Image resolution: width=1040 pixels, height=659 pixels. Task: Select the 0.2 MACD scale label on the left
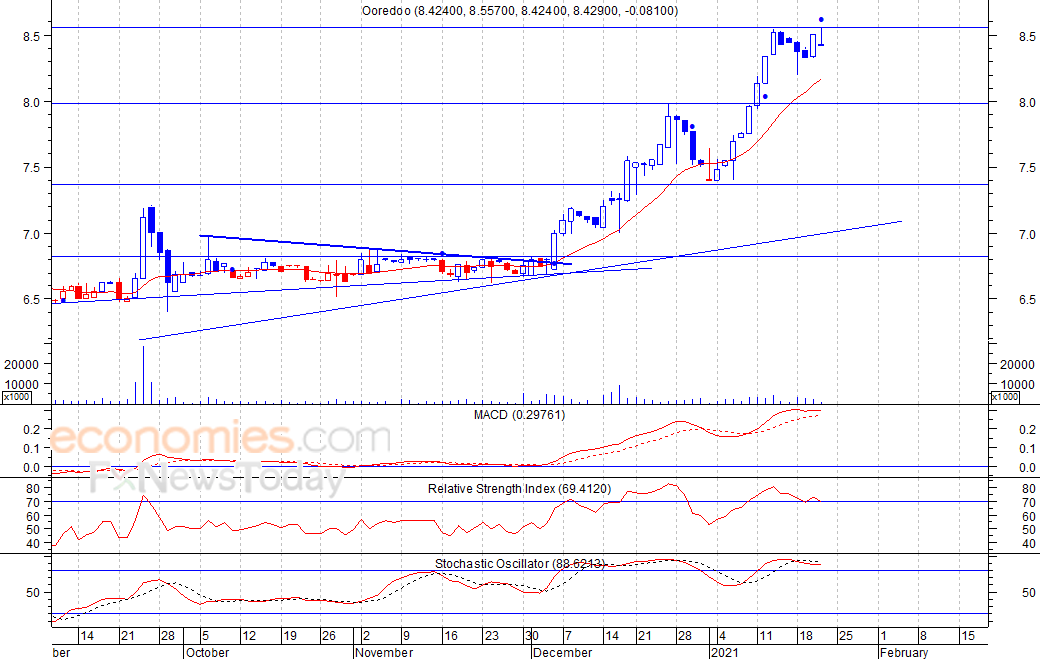[32, 430]
